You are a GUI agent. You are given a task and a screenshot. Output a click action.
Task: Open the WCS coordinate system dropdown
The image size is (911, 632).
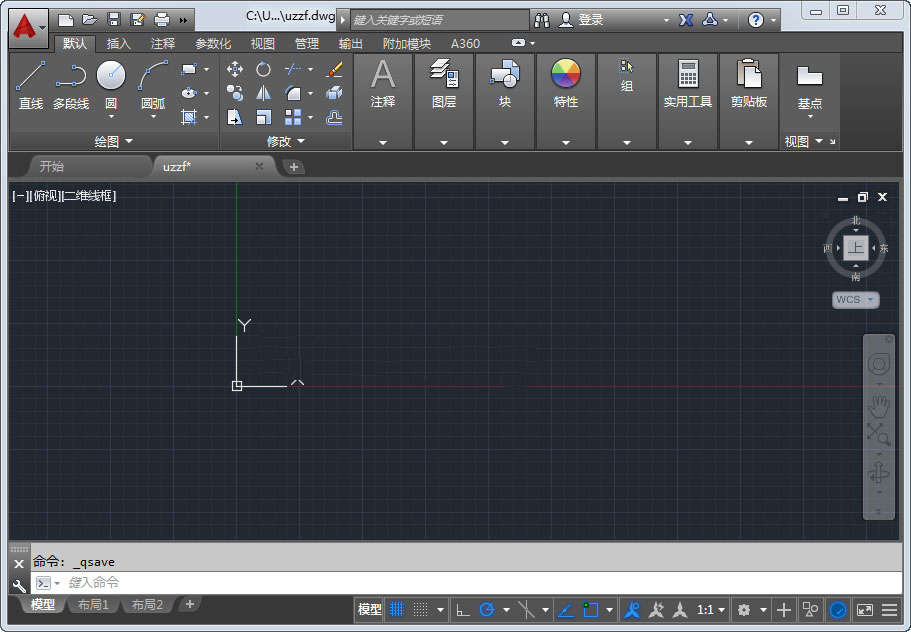[855, 299]
